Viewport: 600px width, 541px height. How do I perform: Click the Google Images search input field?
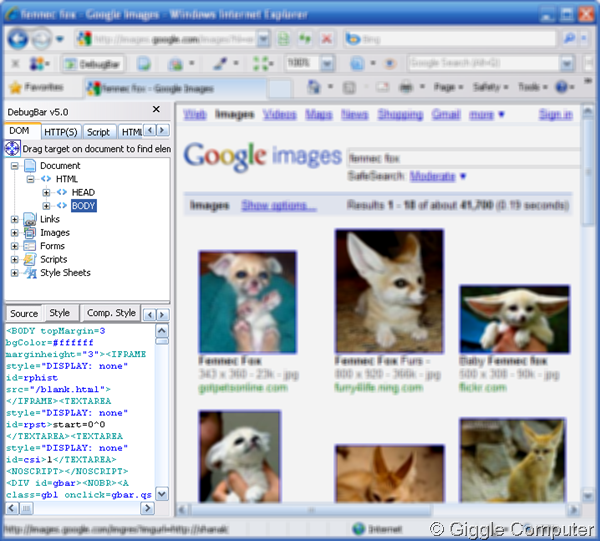tap(463, 158)
